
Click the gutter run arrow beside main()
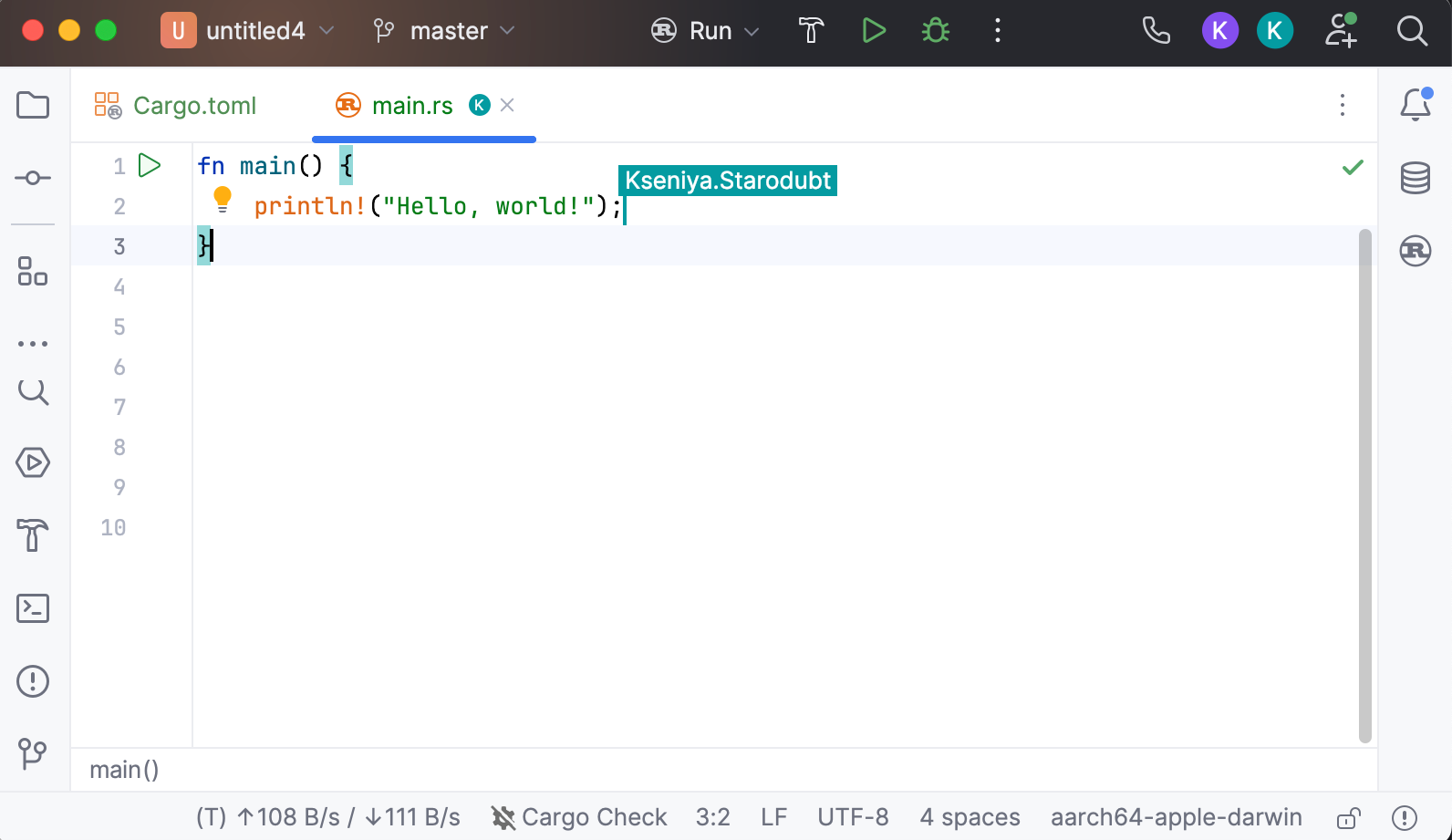tap(150, 166)
